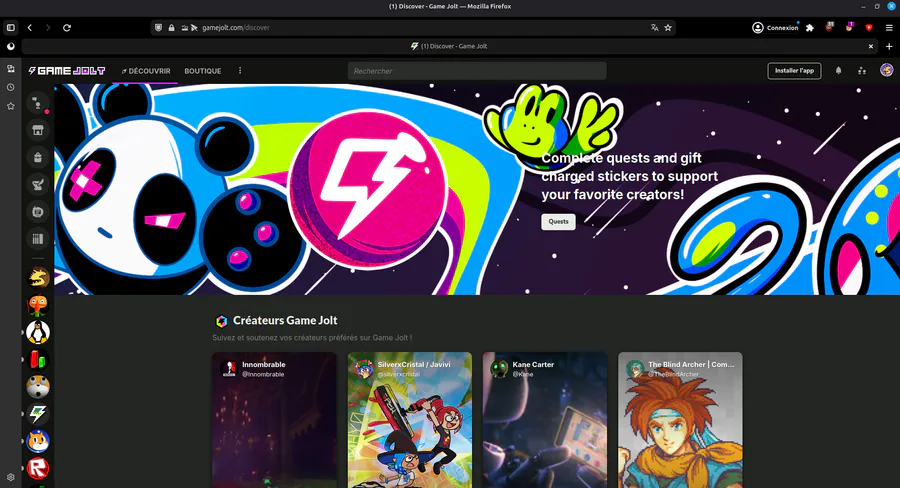The width and height of the screenshot is (900, 488).
Task: Close the Discover - Game Jolt tab
Action: pos(871,47)
